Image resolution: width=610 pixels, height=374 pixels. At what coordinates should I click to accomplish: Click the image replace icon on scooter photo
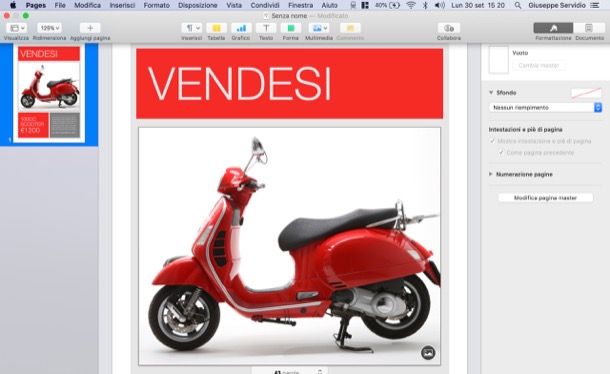pyautogui.click(x=428, y=353)
